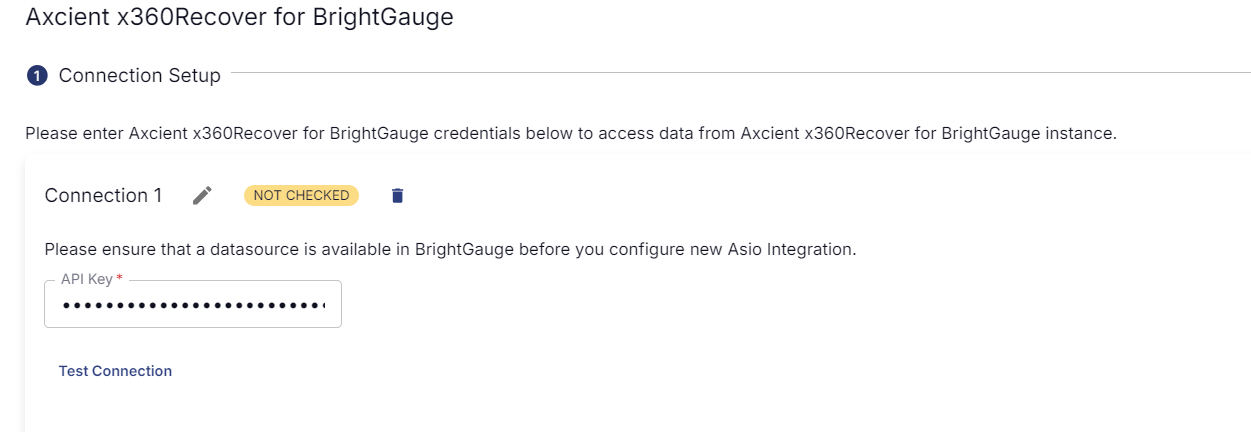
Task: Click the Axcient x360Recover for BrightGauge page title
Action: (239, 17)
